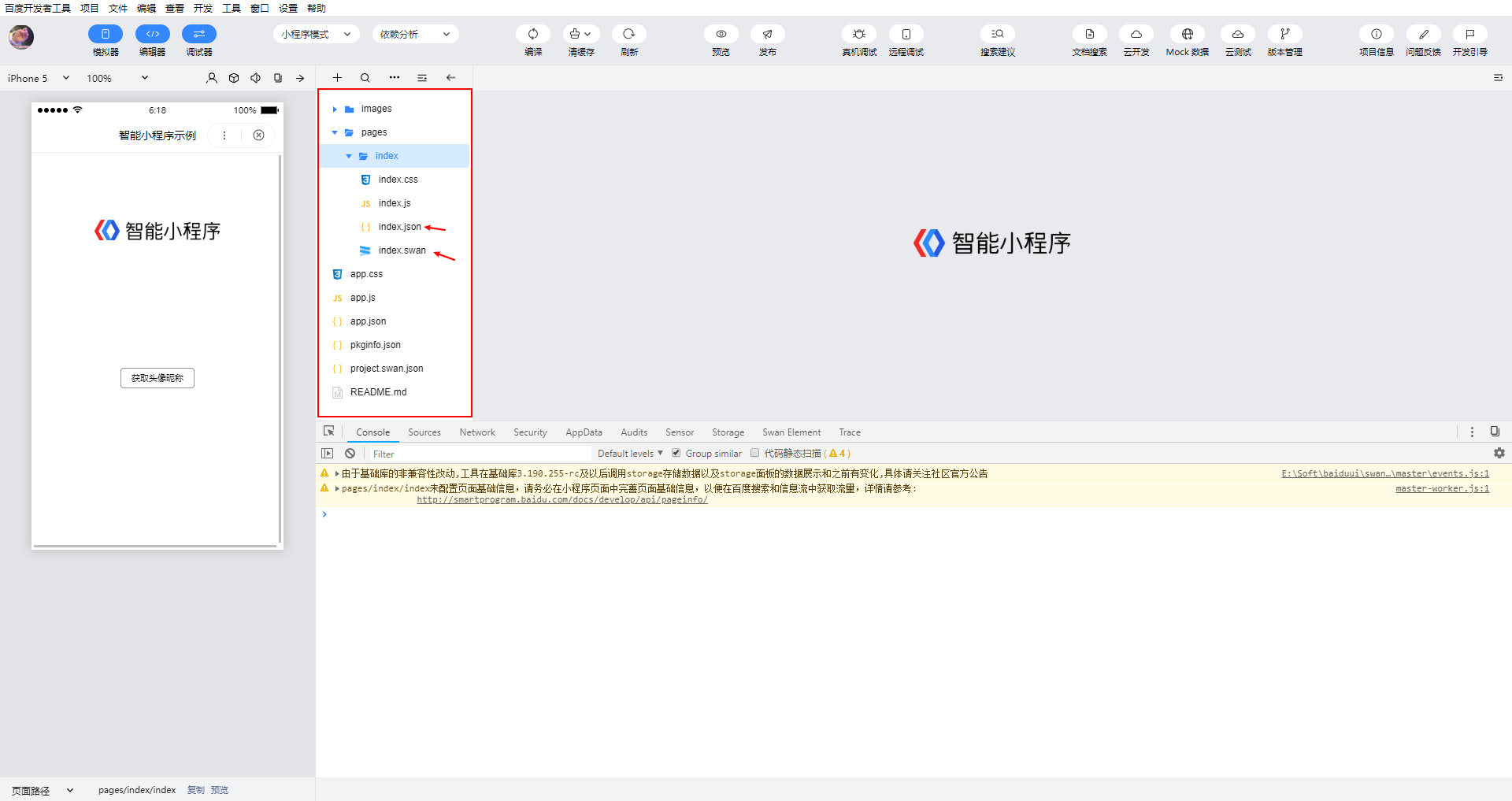Toggle the 编辑器 editor panel button
This screenshot has width=1512, height=801.
point(153,34)
